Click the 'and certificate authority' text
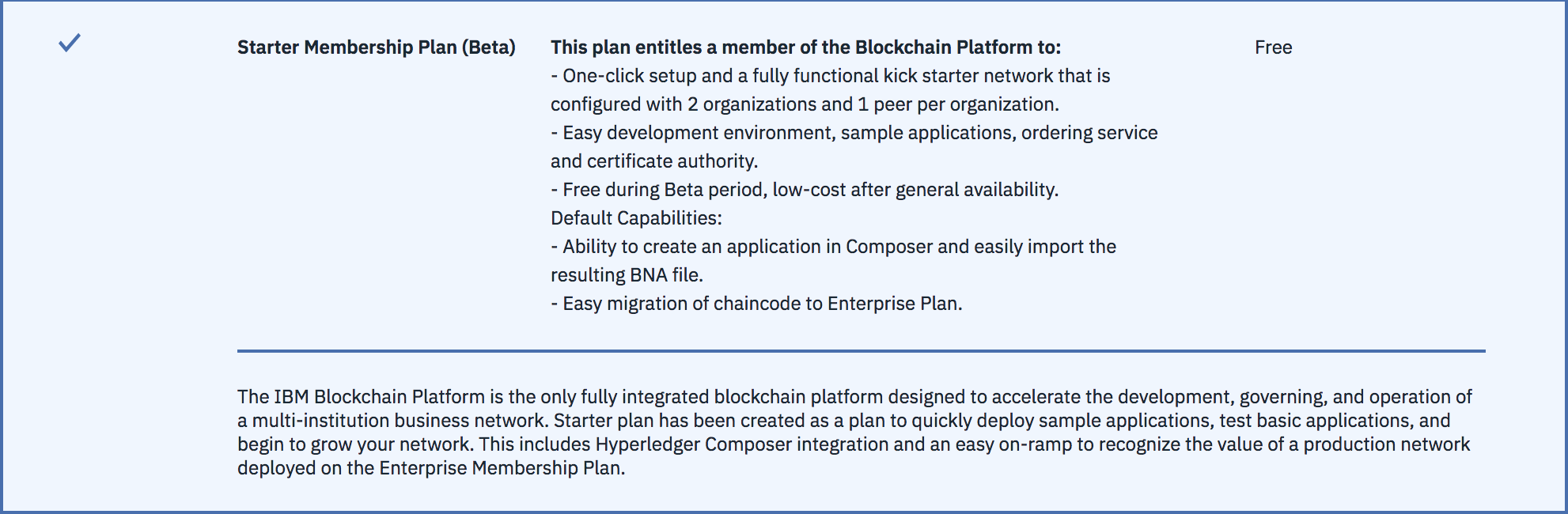 (653, 161)
